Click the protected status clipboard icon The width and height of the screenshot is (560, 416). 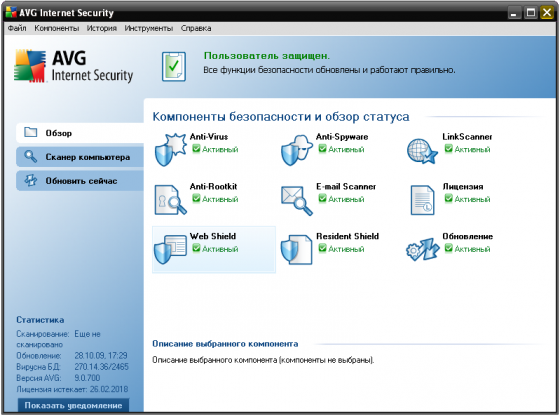click(x=174, y=66)
